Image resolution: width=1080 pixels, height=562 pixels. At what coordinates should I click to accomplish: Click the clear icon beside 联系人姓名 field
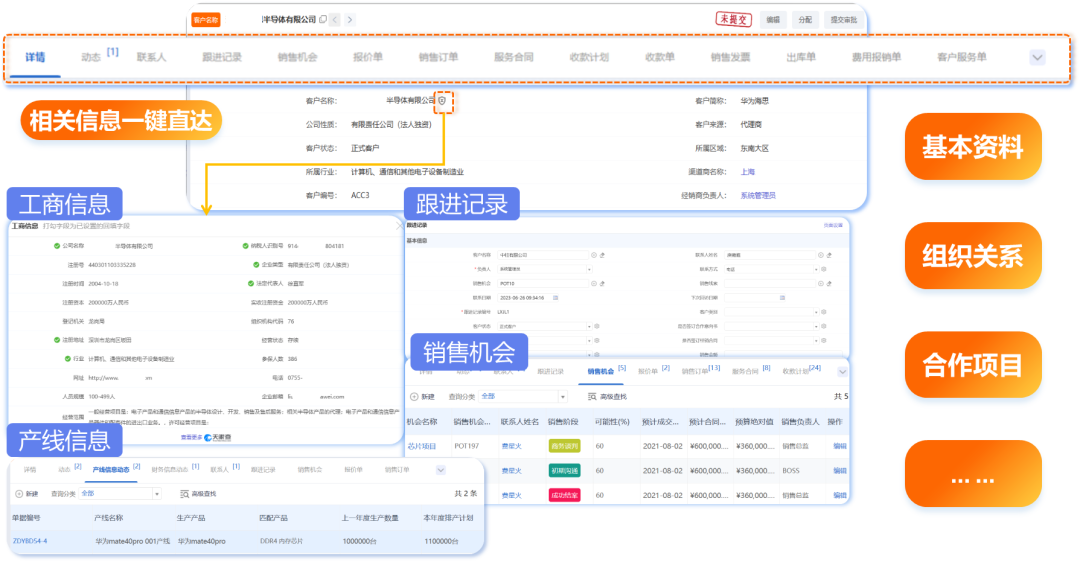pyautogui.click(x=829, y=255)
